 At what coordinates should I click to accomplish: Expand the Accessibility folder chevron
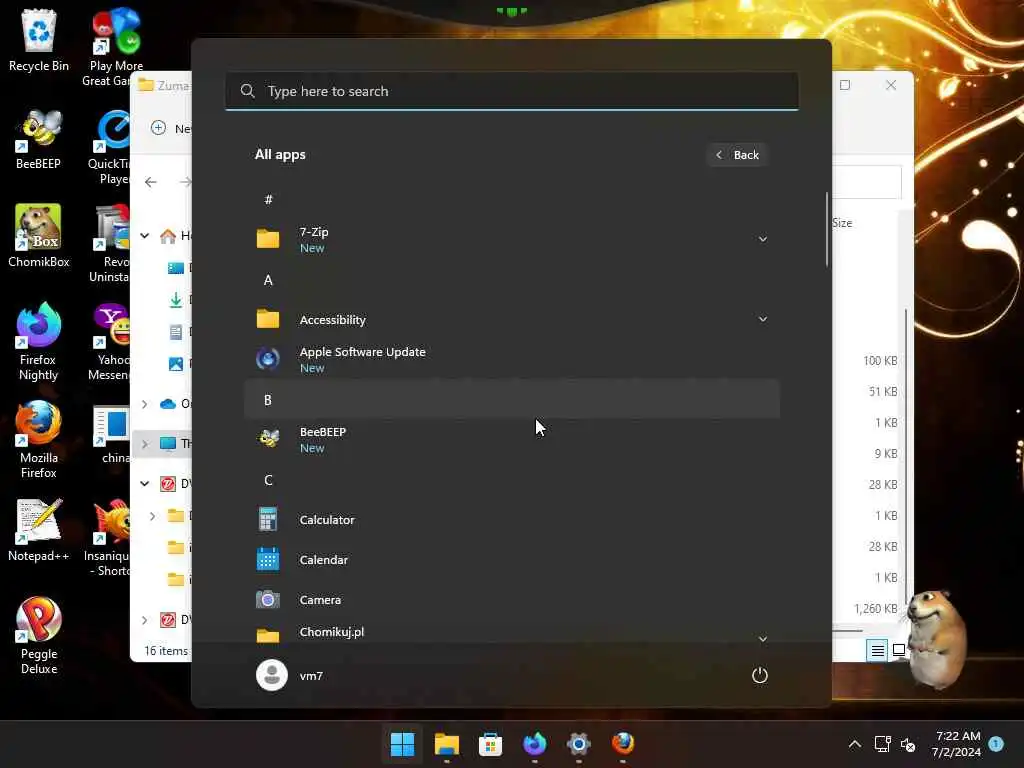tap(763, 319)
